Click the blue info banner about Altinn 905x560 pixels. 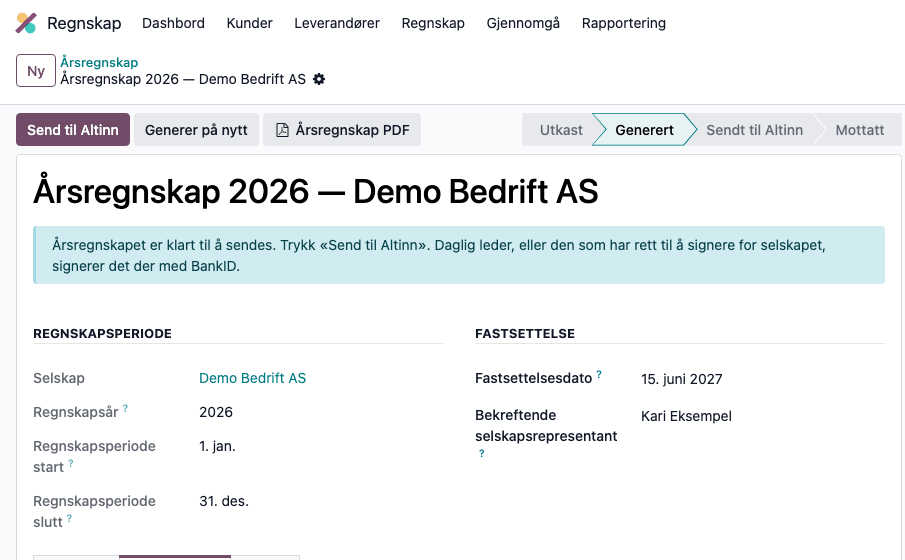click(459, 255)
